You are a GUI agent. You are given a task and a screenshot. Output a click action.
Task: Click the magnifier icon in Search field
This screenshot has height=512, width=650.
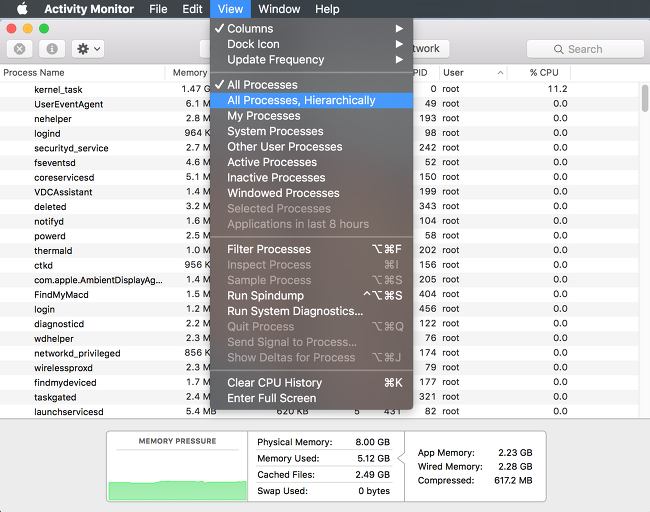click(x=558, y=49)
